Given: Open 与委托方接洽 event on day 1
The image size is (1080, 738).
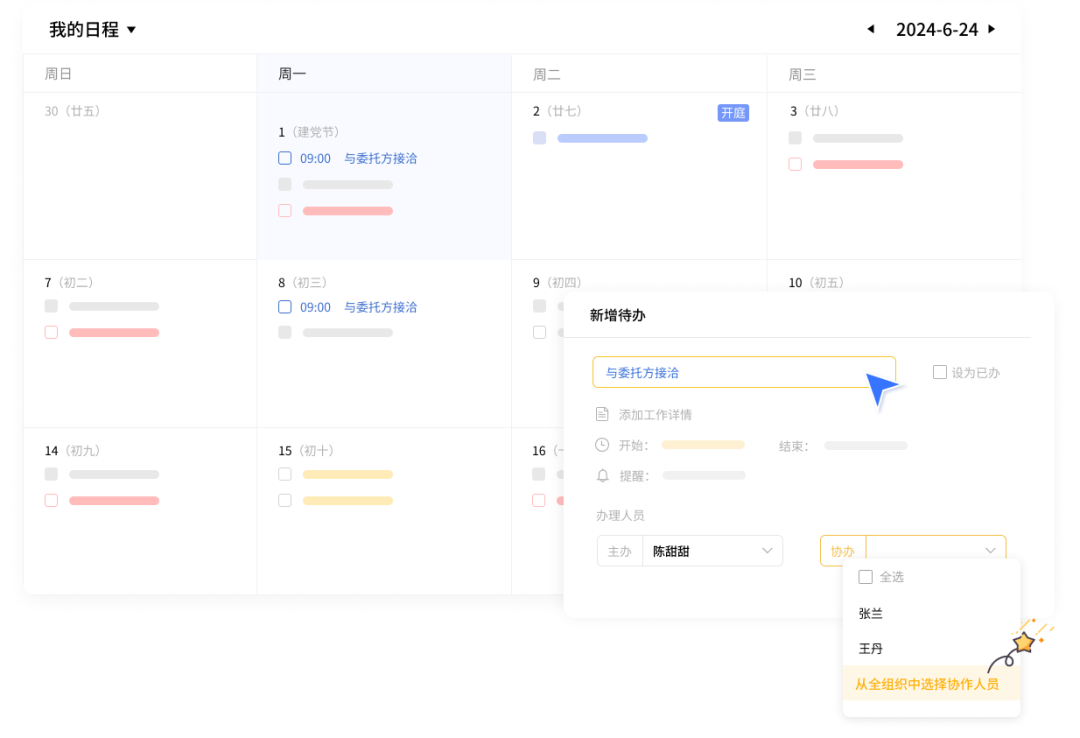Looking at the screenshot, I should [x=380, y=158].
